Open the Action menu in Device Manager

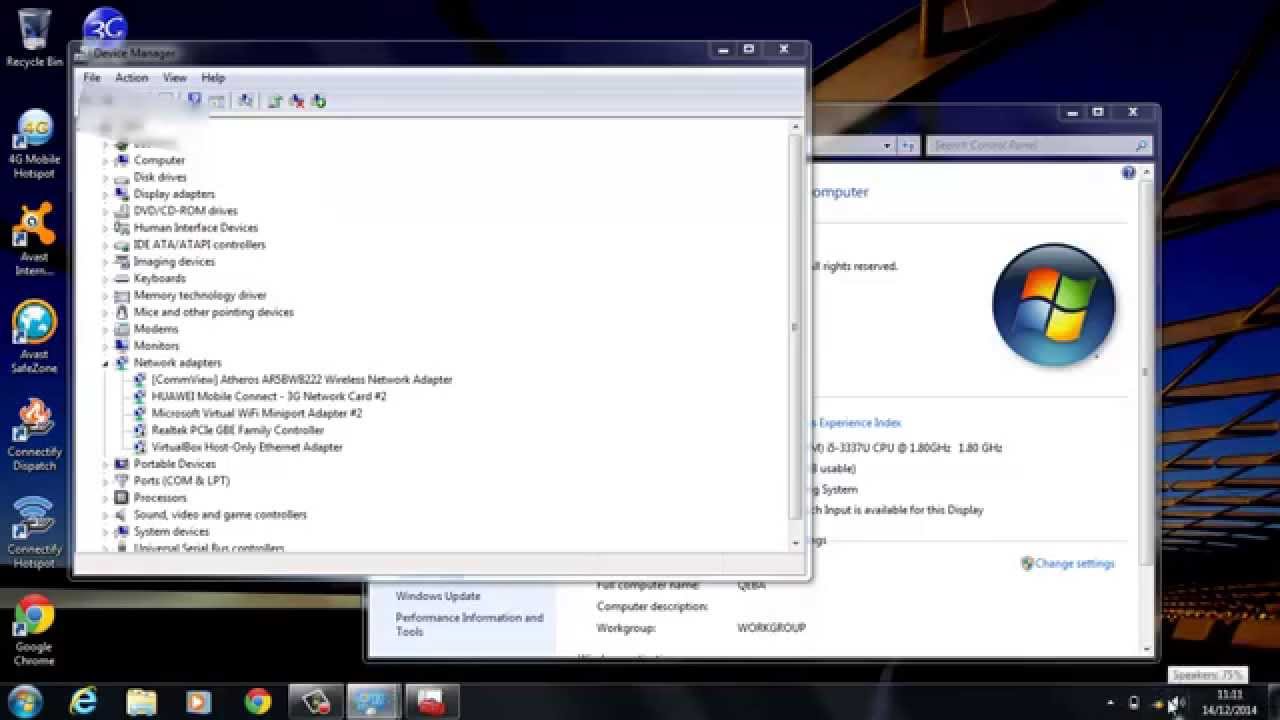[131, 78]
